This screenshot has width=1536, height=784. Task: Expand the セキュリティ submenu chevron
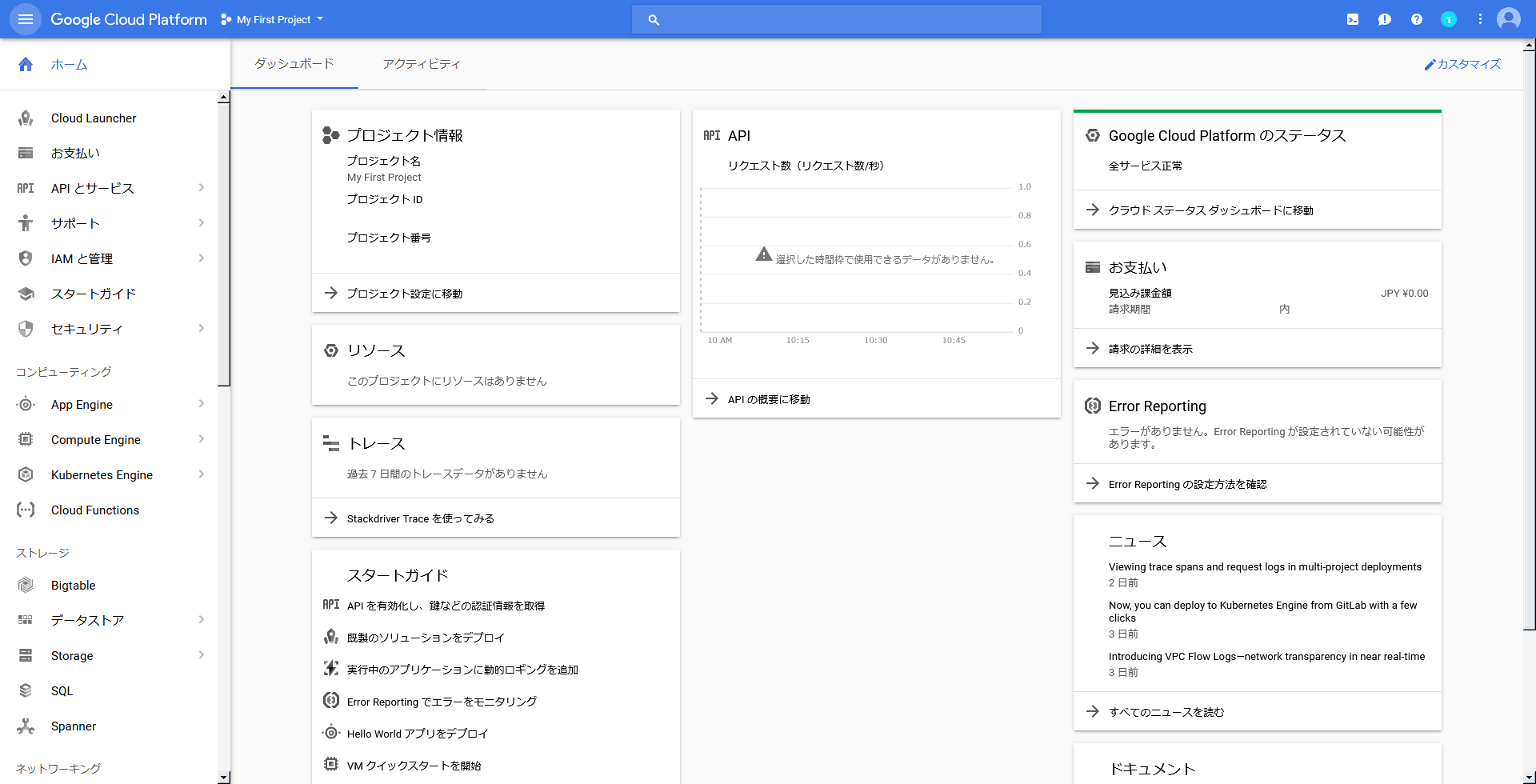202,328
